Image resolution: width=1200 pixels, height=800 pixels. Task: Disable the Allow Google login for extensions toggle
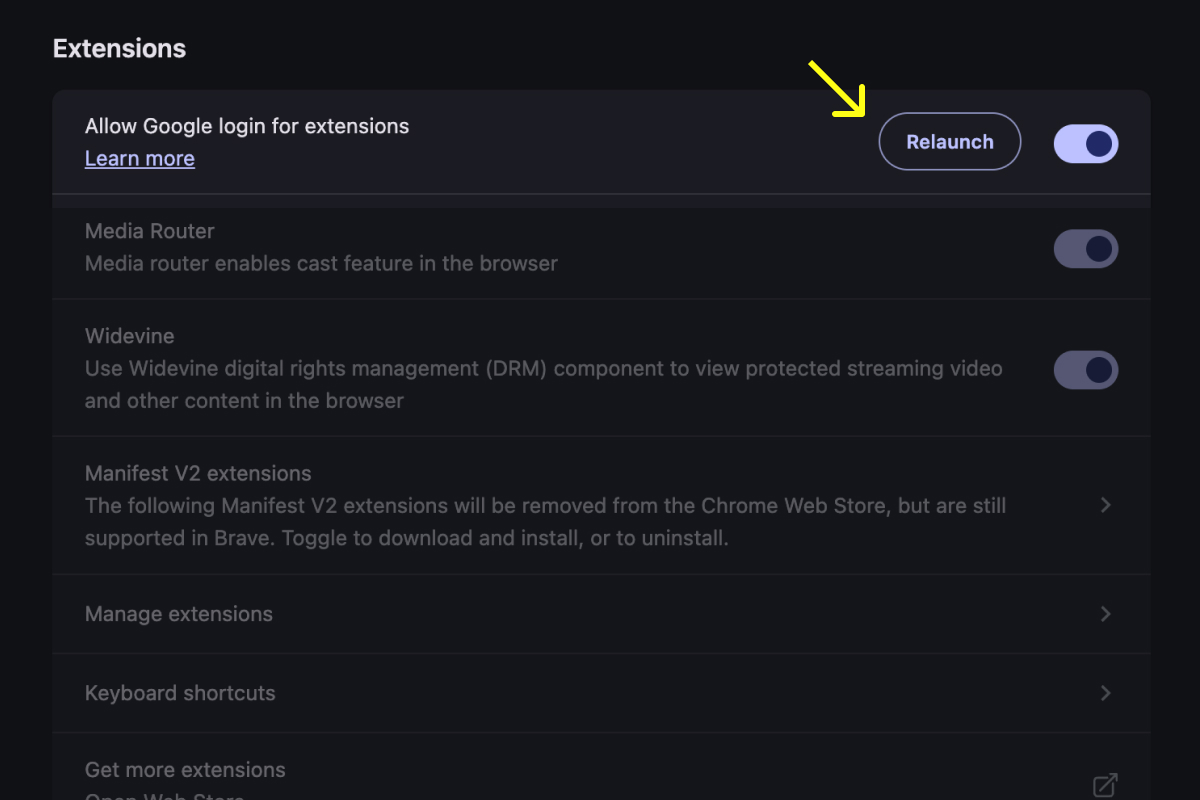[x=1086, y=143]
